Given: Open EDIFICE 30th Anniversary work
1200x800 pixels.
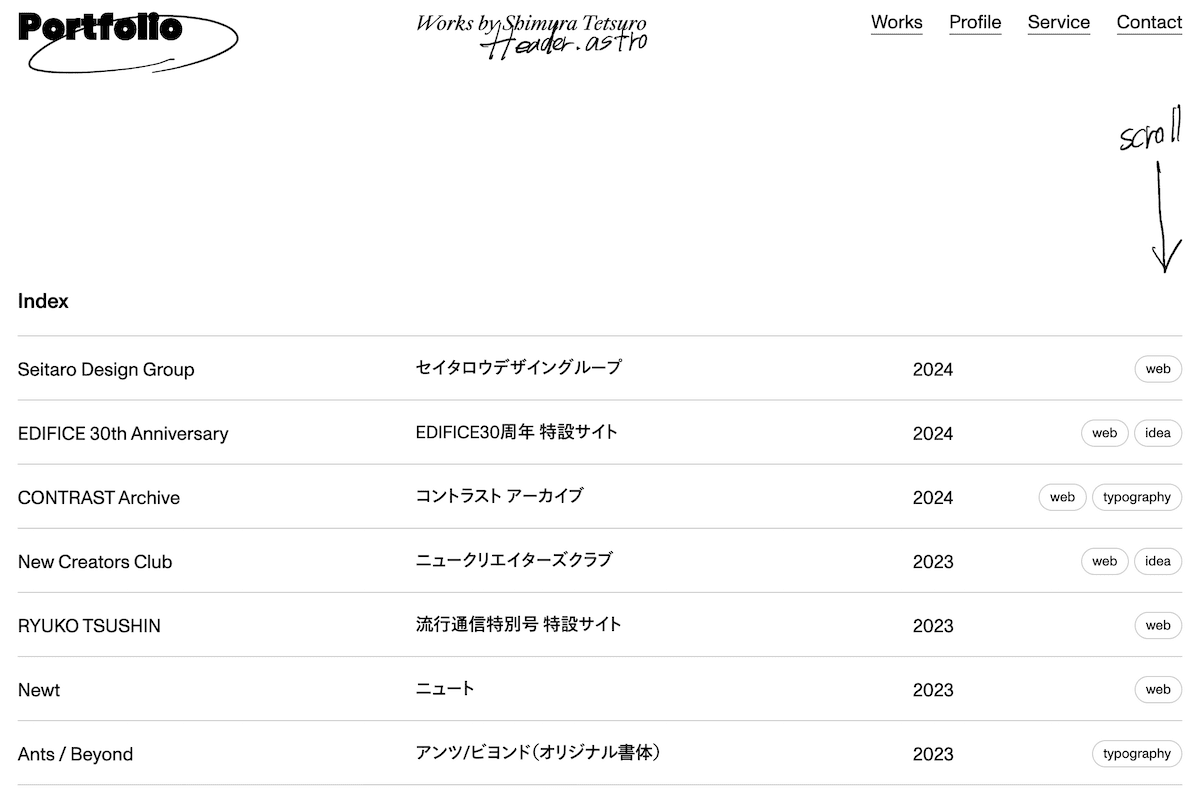Looking at the screenshot, I should pos(600,433).
